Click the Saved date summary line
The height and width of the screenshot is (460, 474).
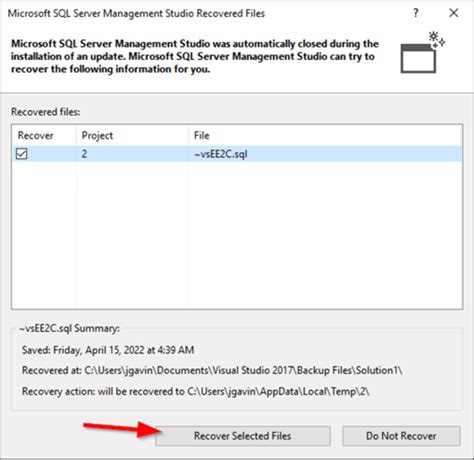click(x=108, y=350)
